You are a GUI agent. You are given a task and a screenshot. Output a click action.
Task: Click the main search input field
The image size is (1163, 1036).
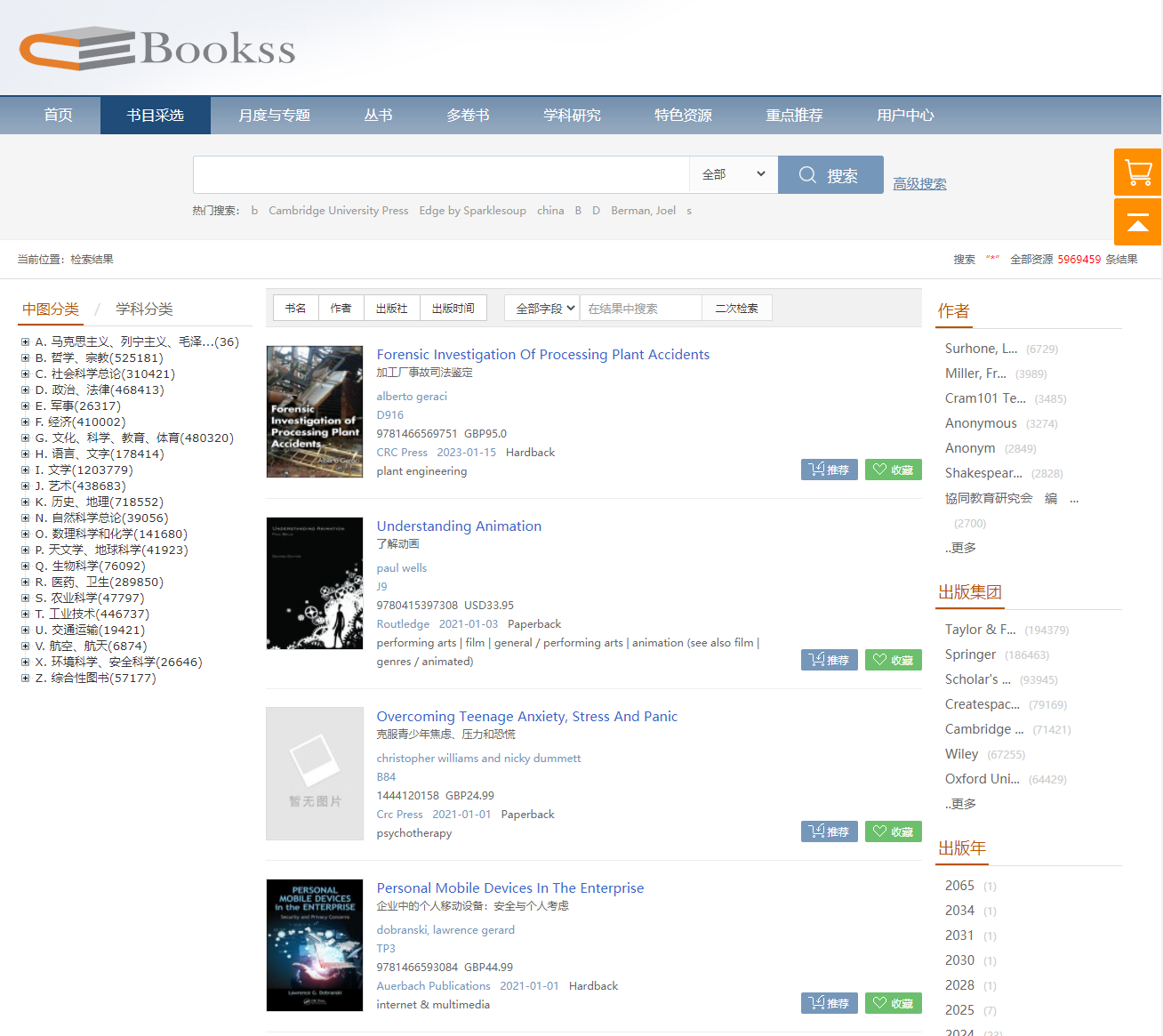tap(441, 174)
